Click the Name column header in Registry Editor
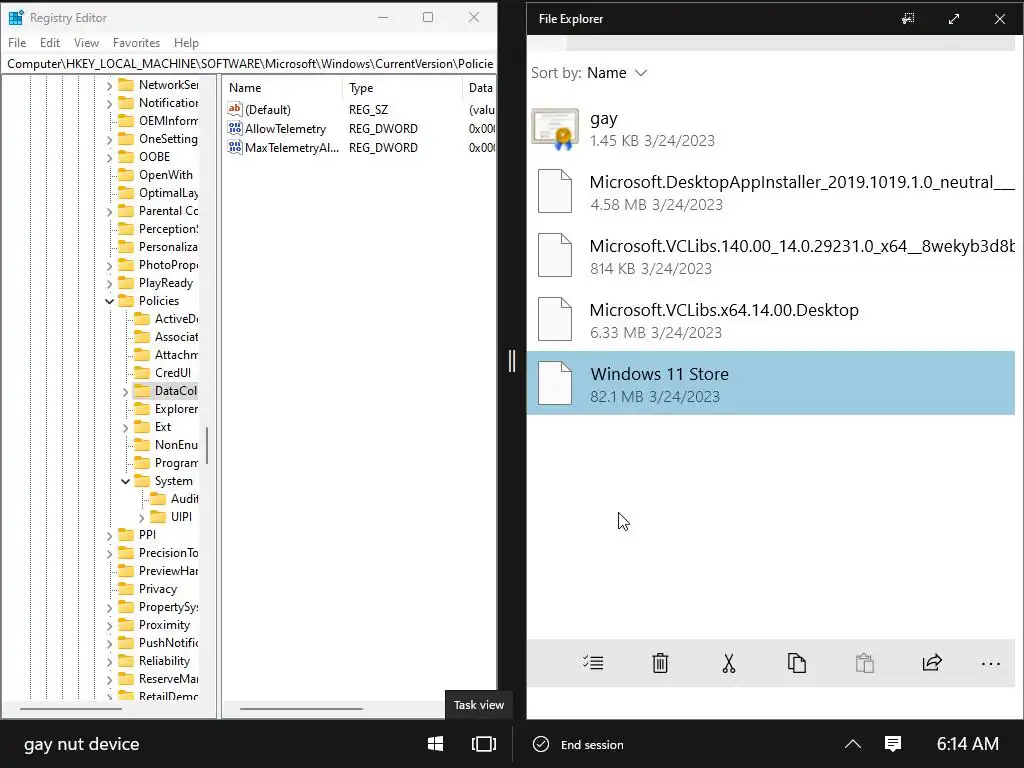Screen dimensions: 1024x768 click(x=282, y=88)
